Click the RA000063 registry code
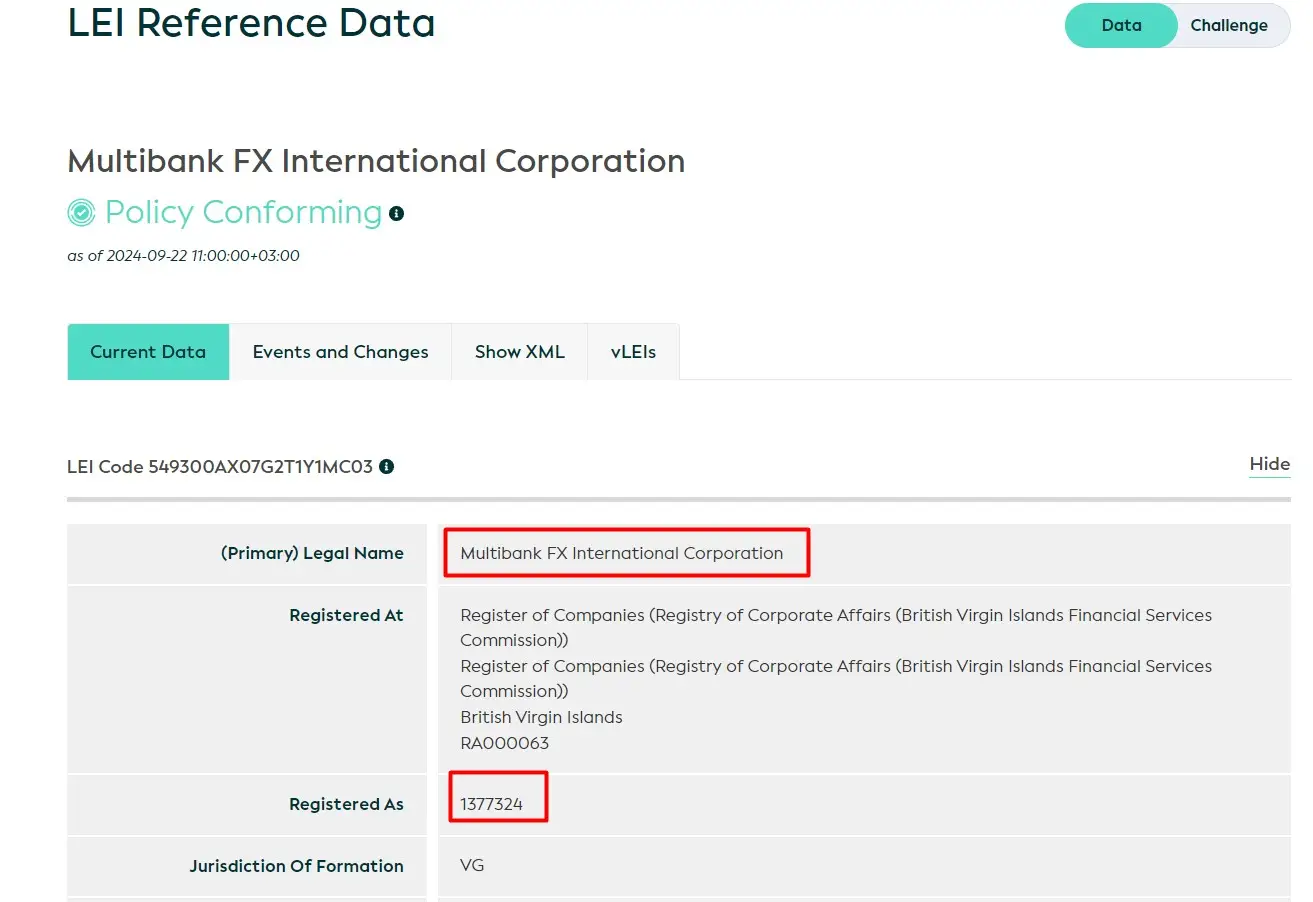 pyautogui.click(x=504, y=743)
